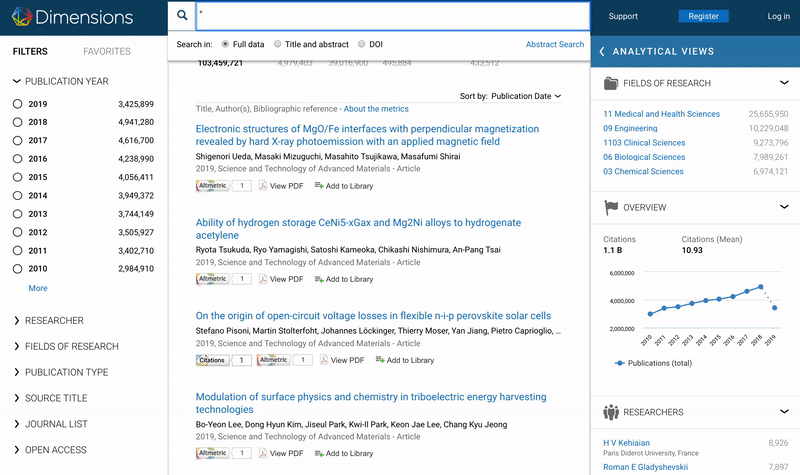This screenshot has width=800, height=475.
Task: Click View PDF icon for CeNi5-xGax article
Action: tap(264, 279)
